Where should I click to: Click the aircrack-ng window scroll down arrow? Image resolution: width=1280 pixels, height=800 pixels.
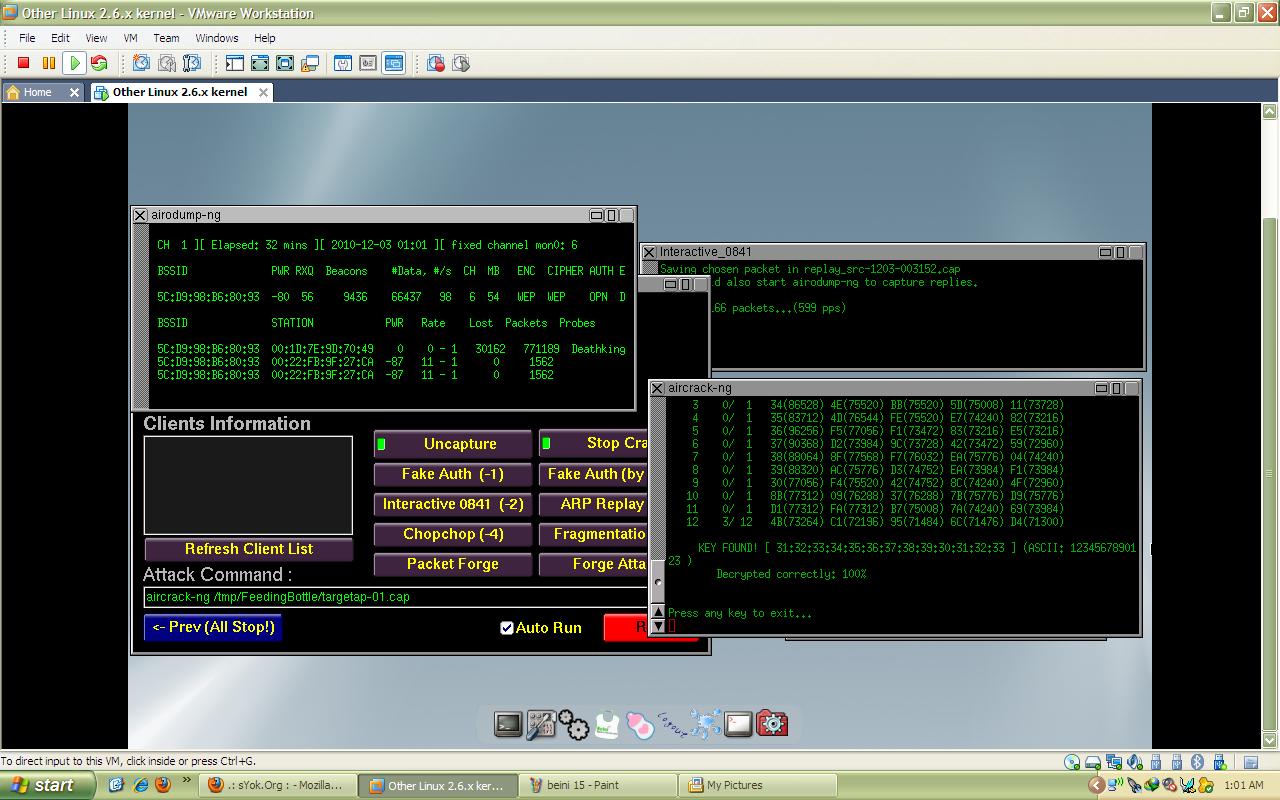[x=657, y=626]
